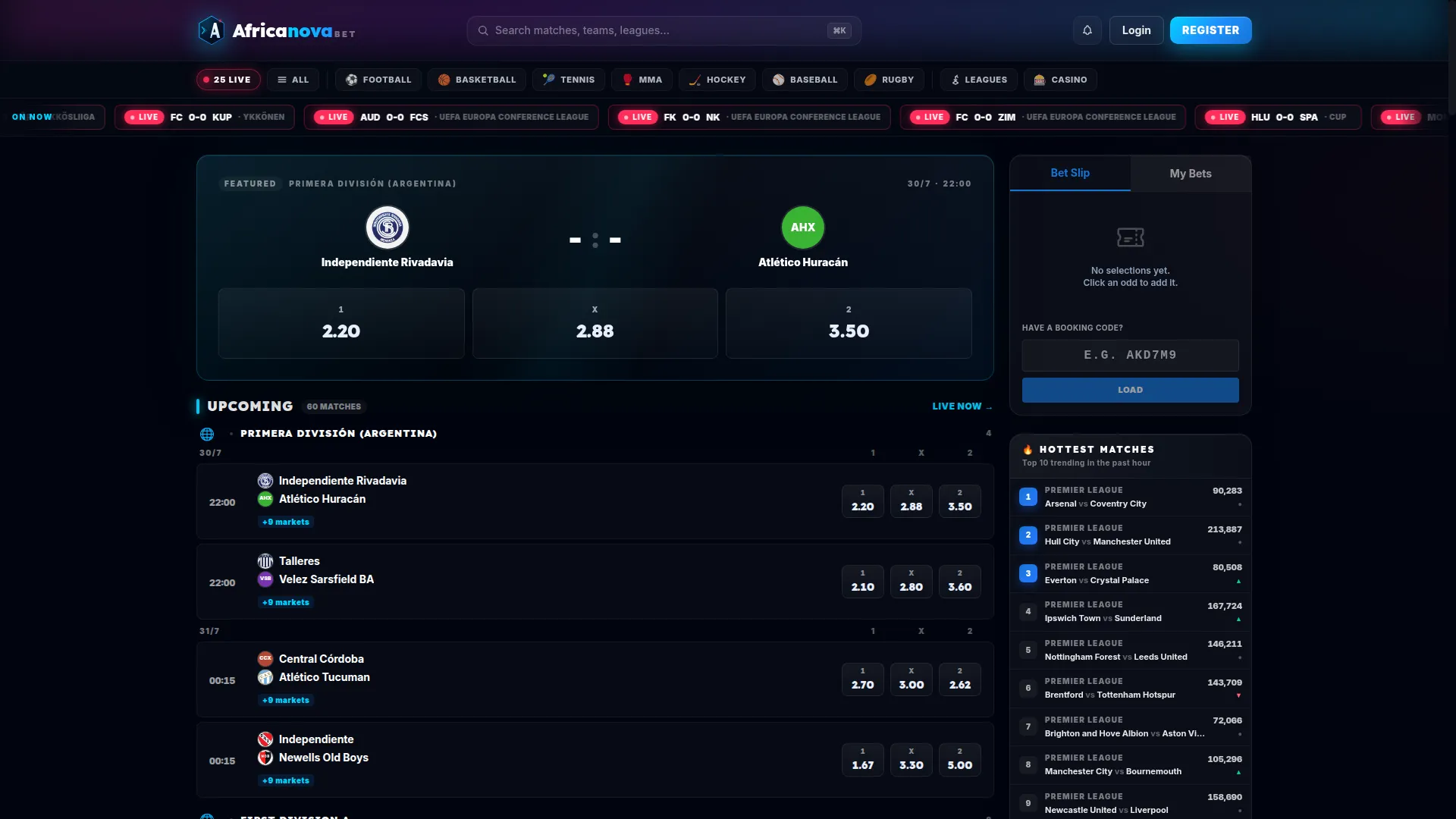Open the Leagues page

979,80
